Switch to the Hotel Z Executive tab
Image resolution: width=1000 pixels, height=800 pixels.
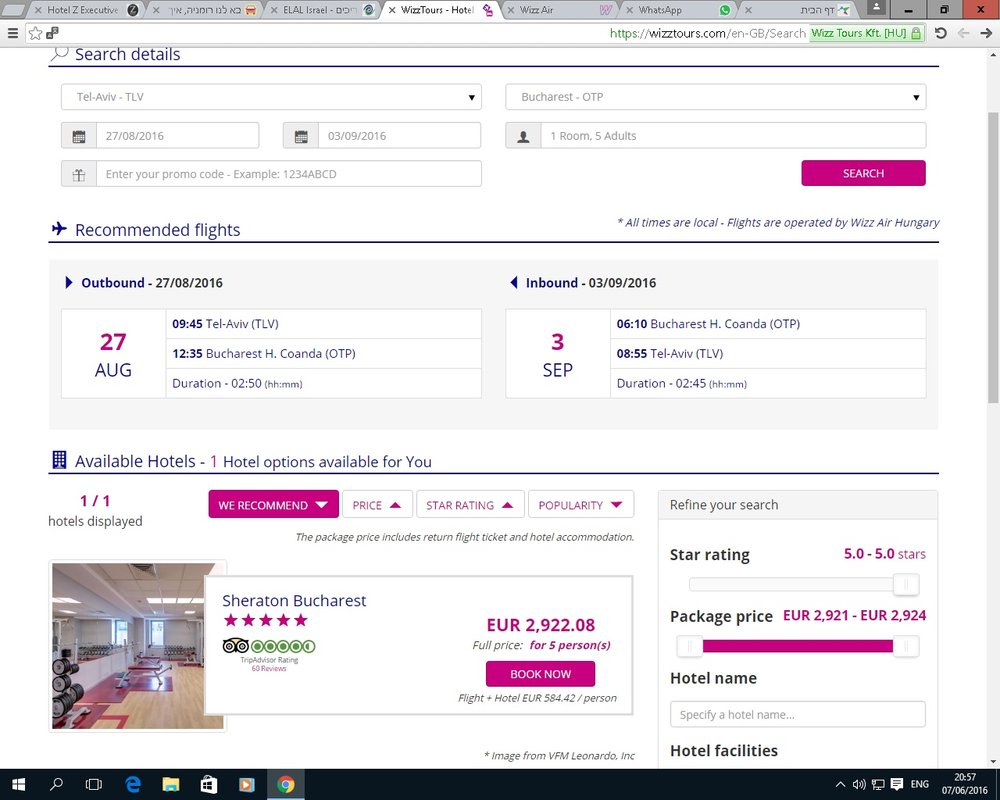coord(82,10)
